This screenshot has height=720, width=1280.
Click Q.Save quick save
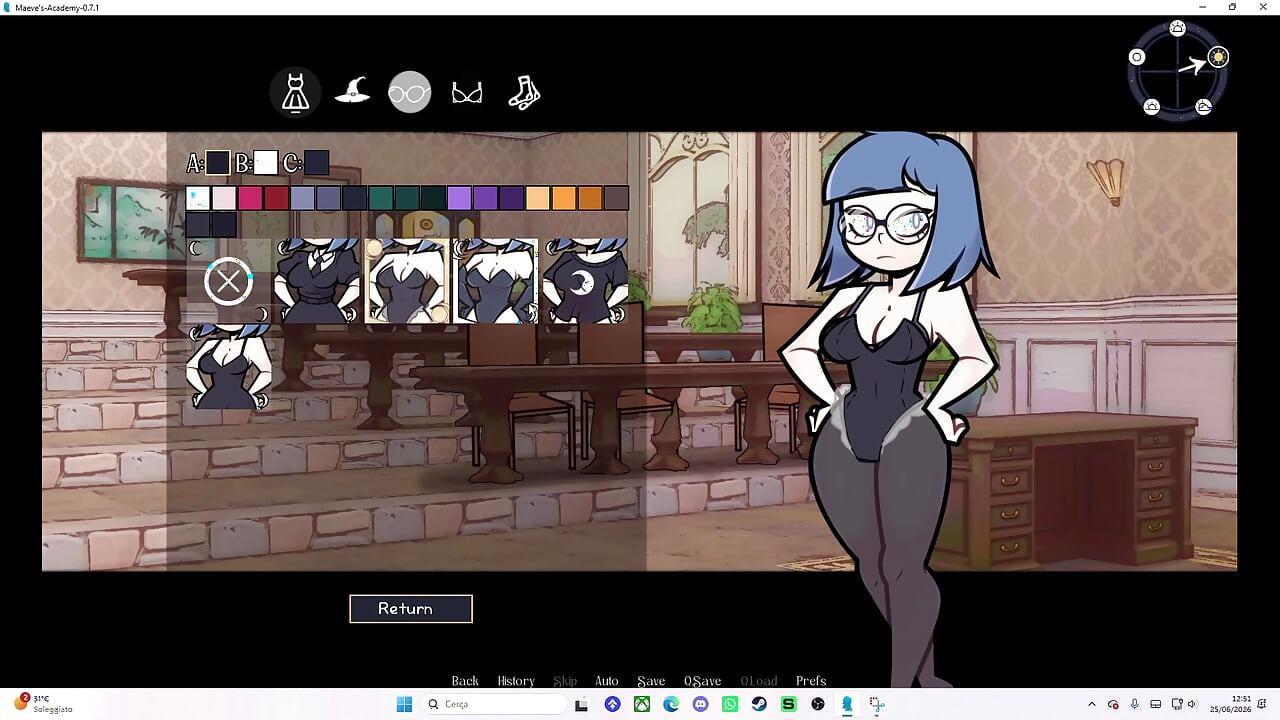[702, 681]
